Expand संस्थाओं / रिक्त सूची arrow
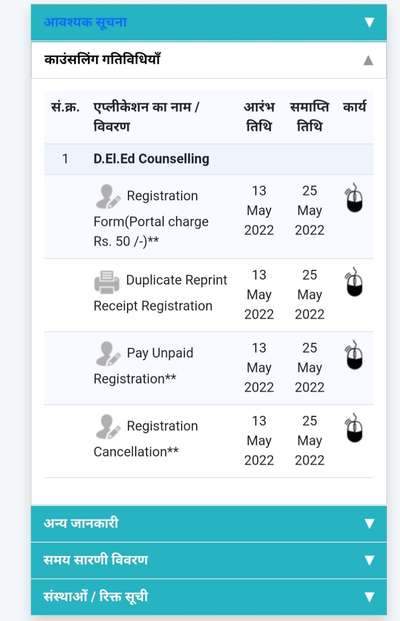 click(369, 596)
